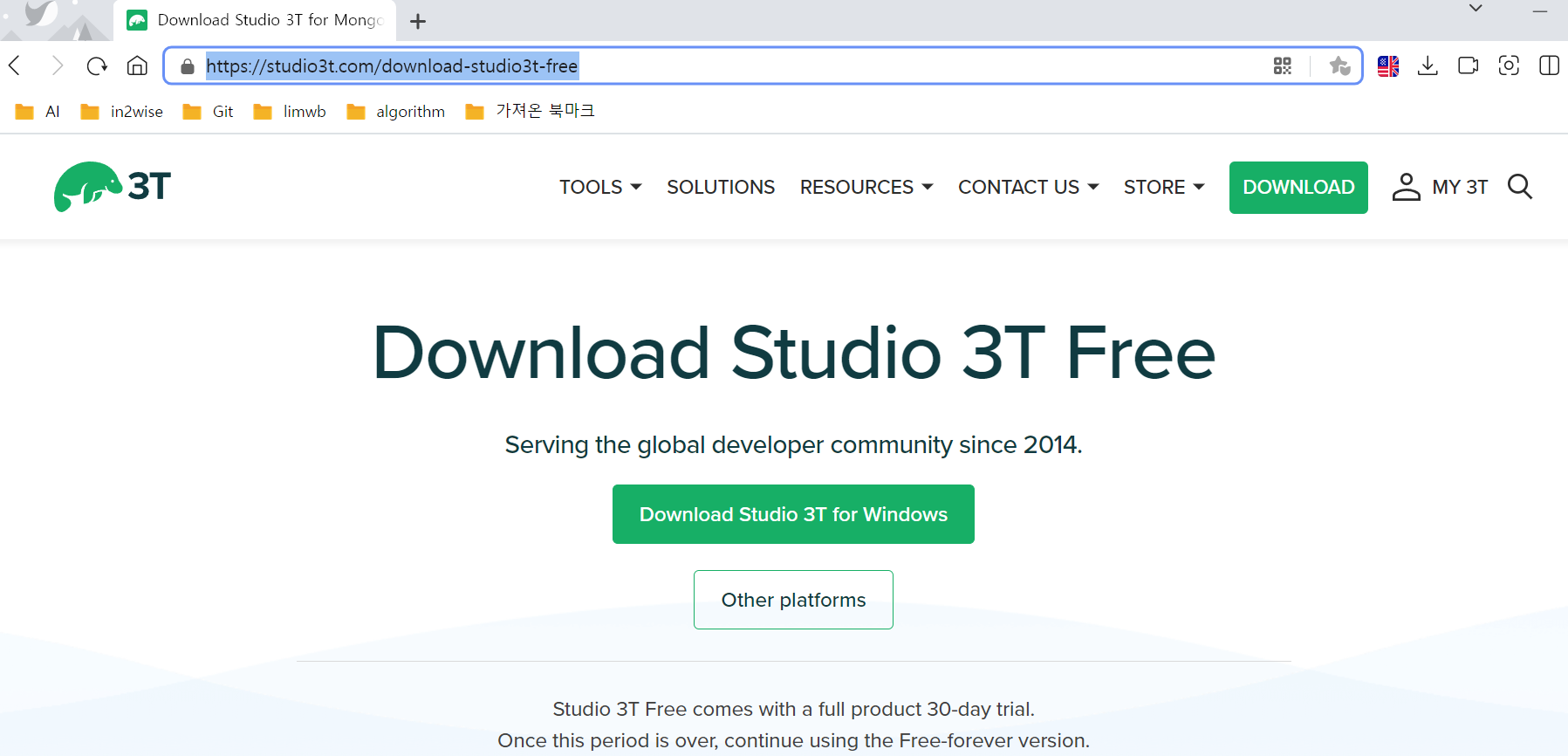The height and width of the screenshot is (756, 1568).
Task: Expand the RESOURCES menu
Action: pyautogui.click(x=866, y=187)
